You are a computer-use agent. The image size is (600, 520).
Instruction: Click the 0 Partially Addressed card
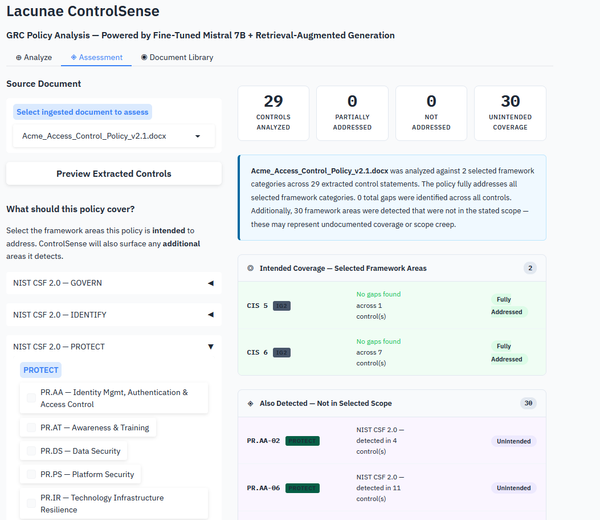click(352, 113)
